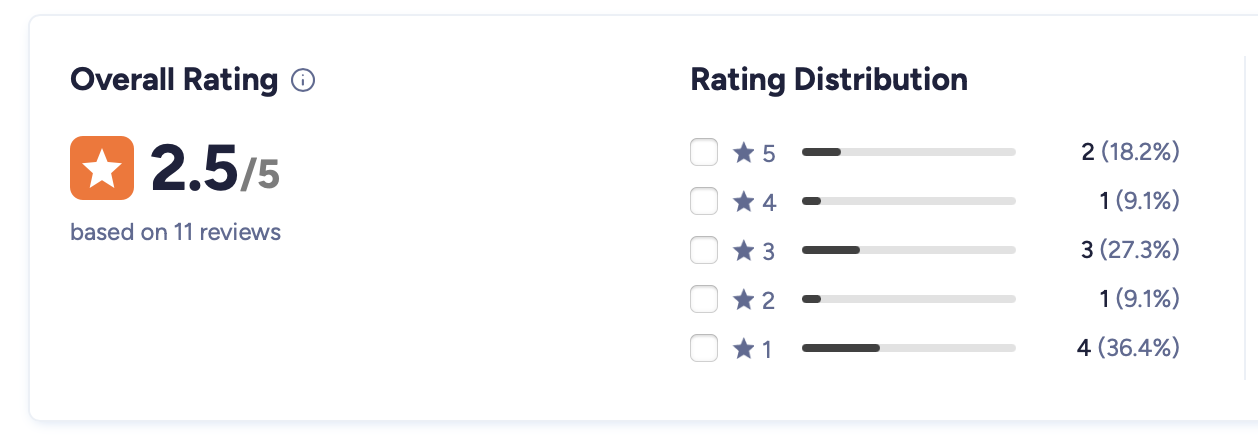The height and width of the screenshot is (442, 1258).
Task: Toggle the 1-star filter checkbox
Action: (704, 348)
